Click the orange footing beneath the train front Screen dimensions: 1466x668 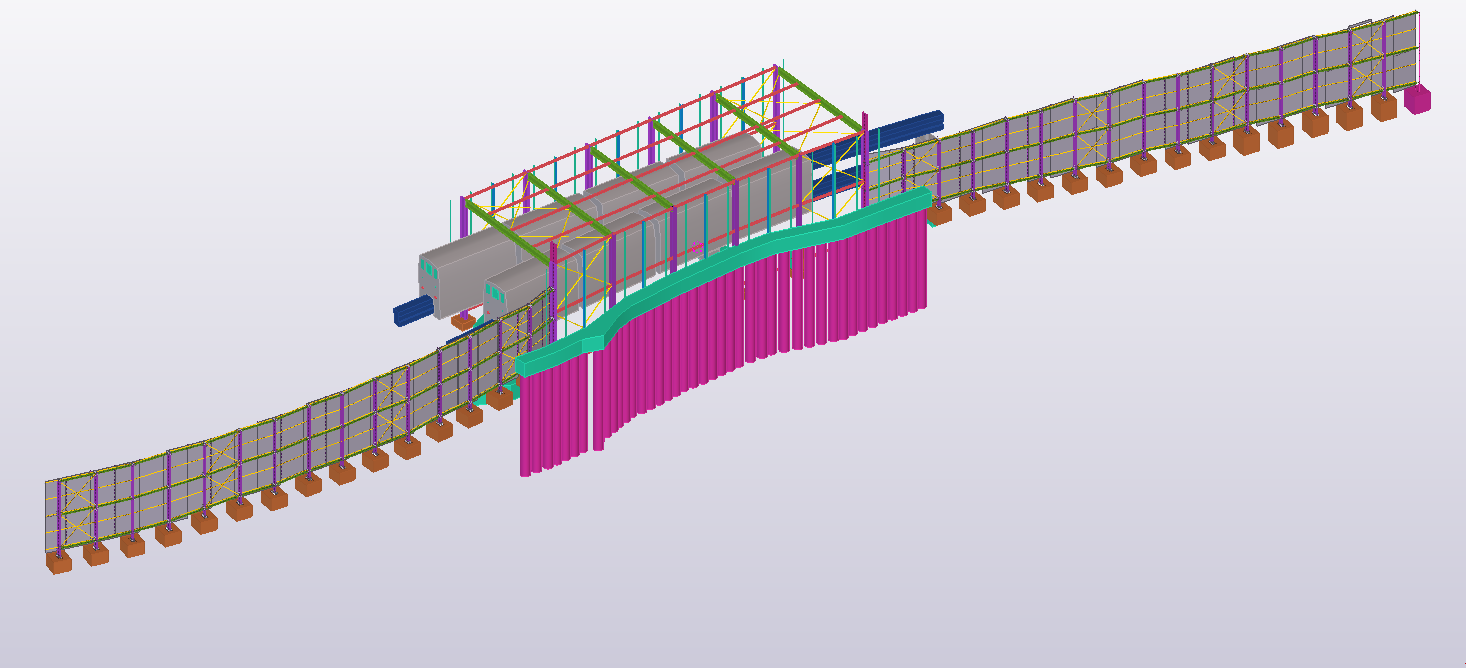(x=463, y=321)
